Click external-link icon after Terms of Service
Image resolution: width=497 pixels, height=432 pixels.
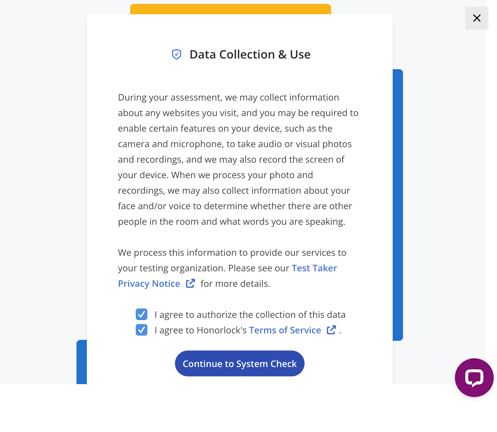[x=331, y=330]
